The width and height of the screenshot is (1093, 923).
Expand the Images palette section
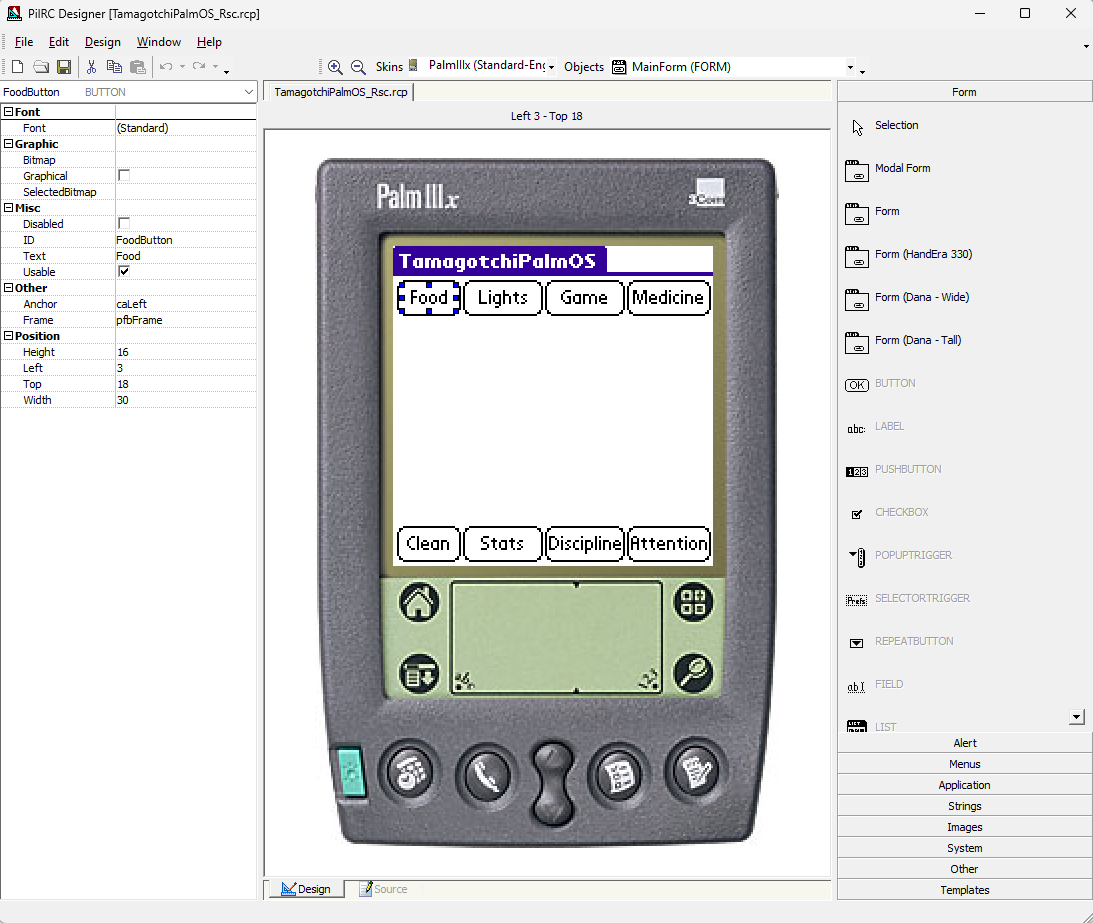tap(965, 827)
